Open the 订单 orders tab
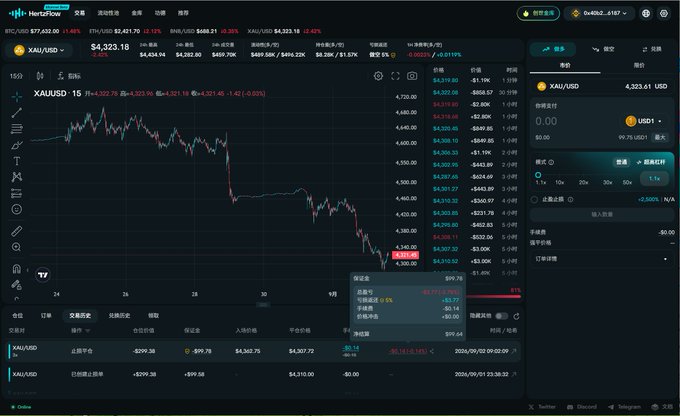 (x=46, y=316)
